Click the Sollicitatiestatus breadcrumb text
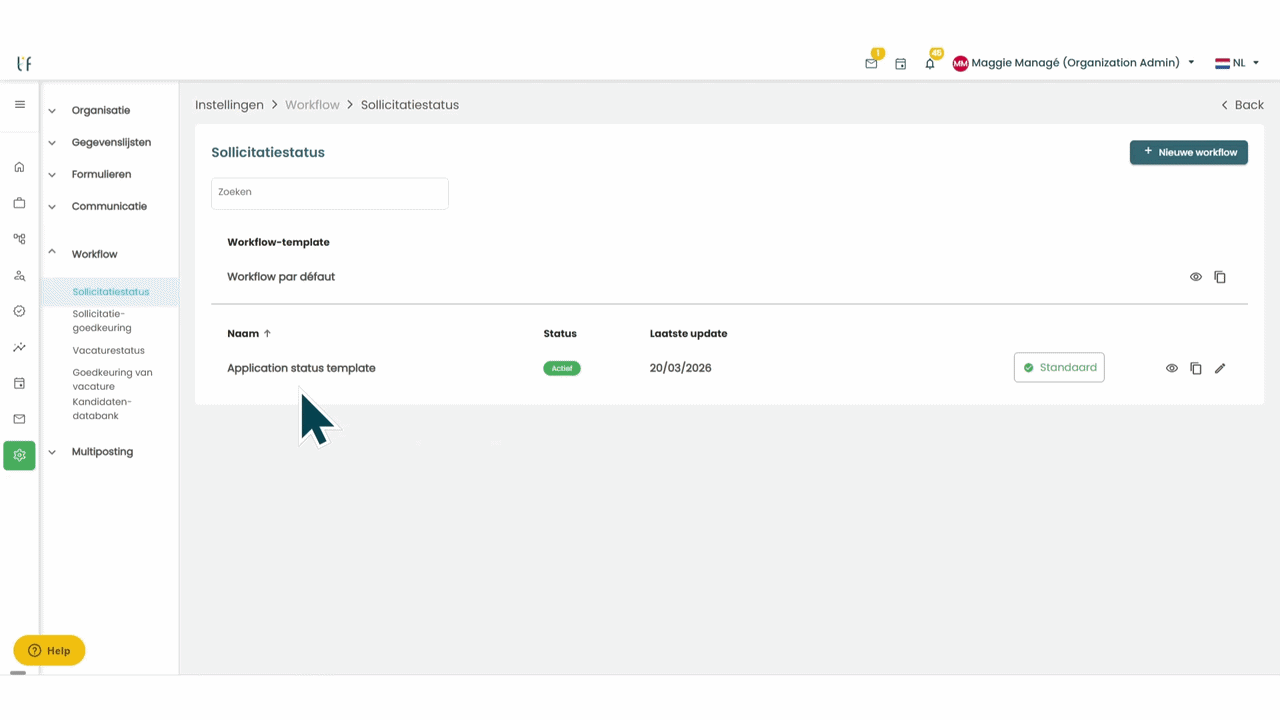The height and width of the screenshot is (720, 1280). [410, 105]
